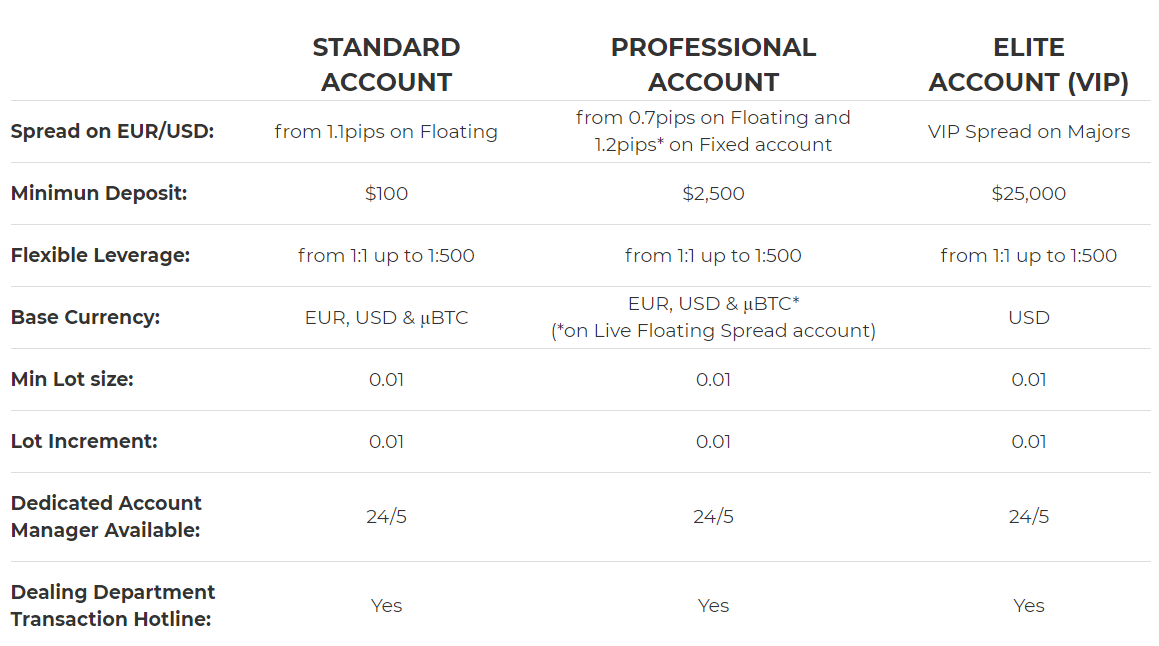Select the $25,000 elite deposit value
This screenshot has width=1159, height=646.
[1029, 194]
